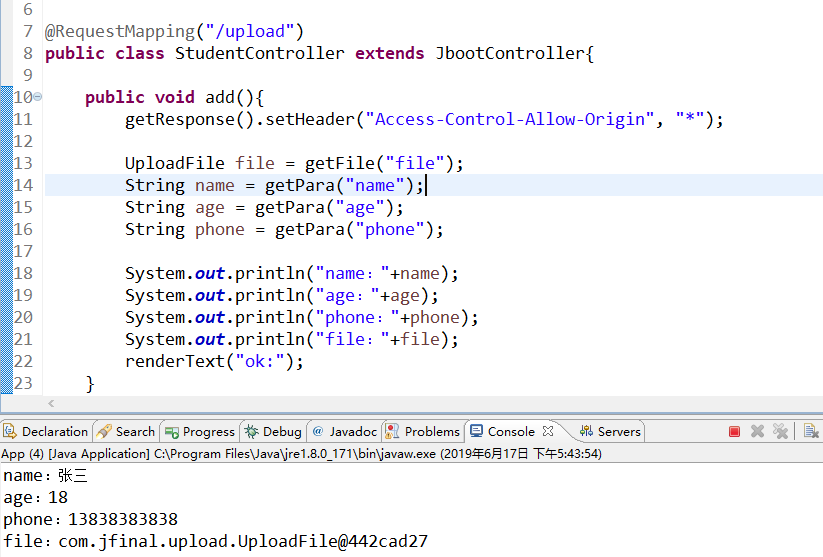Click the Search tab flashlight icon

(104, 432)
